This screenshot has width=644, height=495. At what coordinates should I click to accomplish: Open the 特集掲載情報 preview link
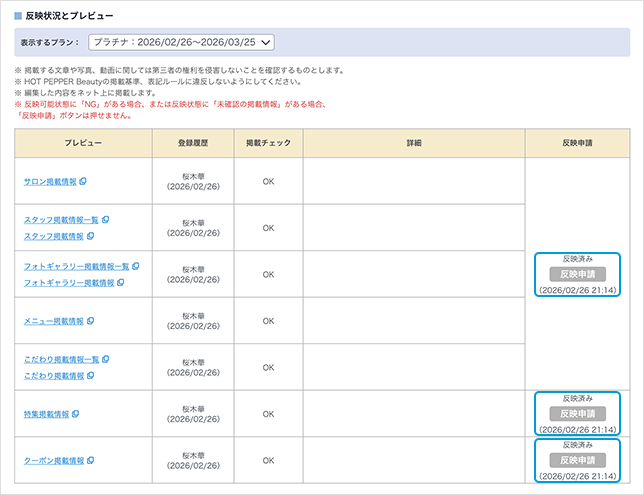tap(46, 414)
